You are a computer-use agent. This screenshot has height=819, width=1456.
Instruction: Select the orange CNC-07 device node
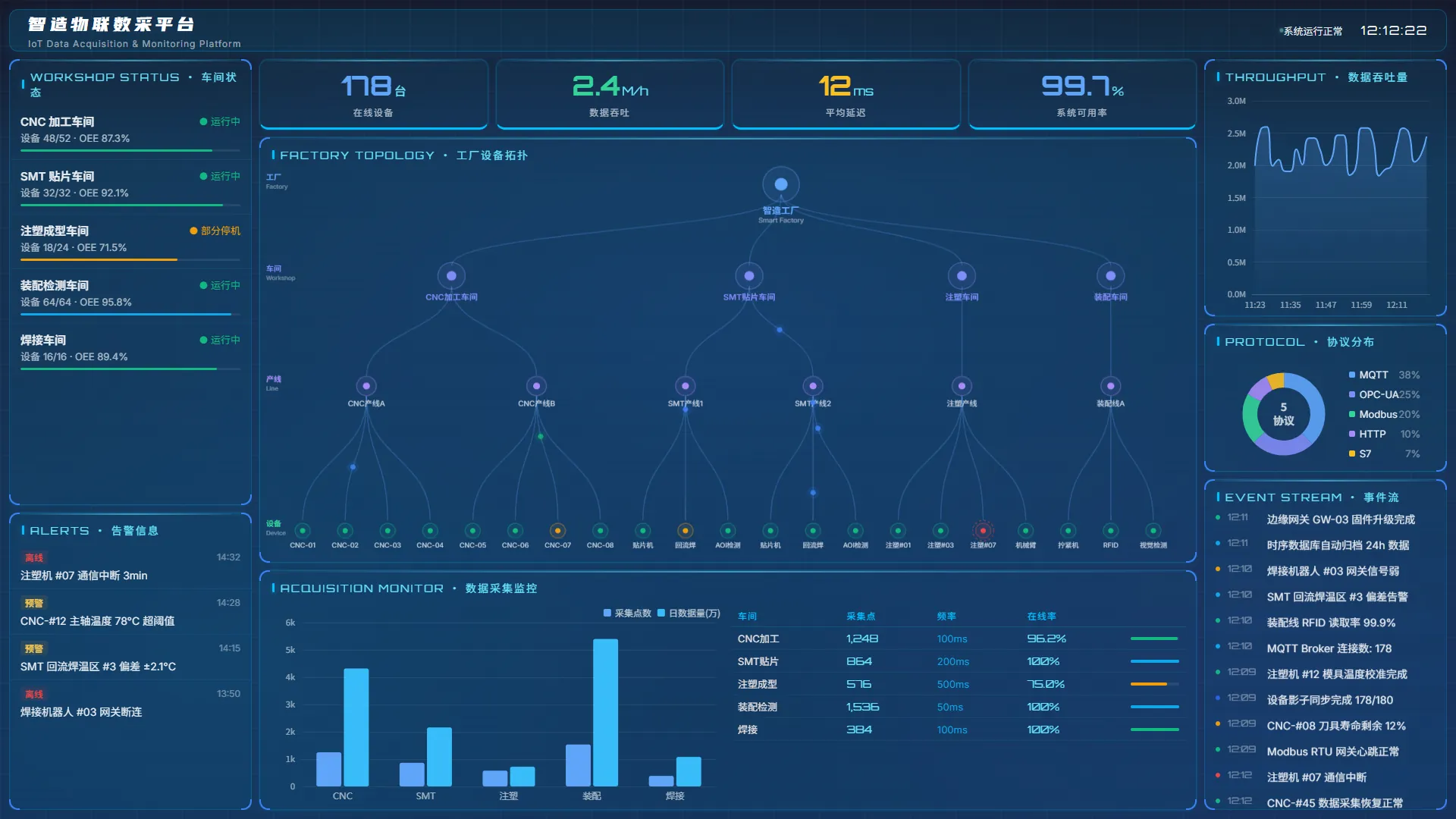pos(557,531)
